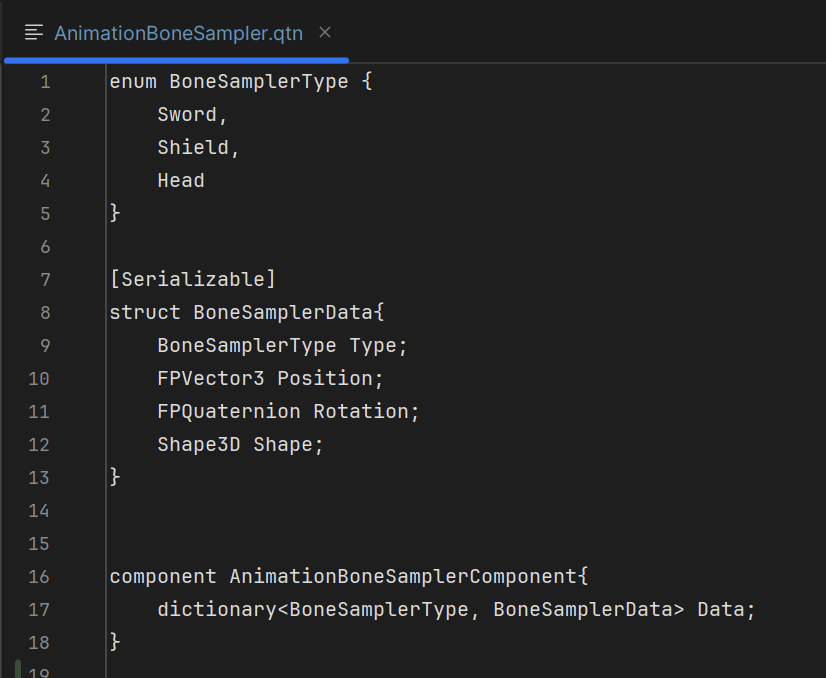Screen dimensions: 826x678
Task: Click line number 8 in the gutter
Action: (45, 312)
